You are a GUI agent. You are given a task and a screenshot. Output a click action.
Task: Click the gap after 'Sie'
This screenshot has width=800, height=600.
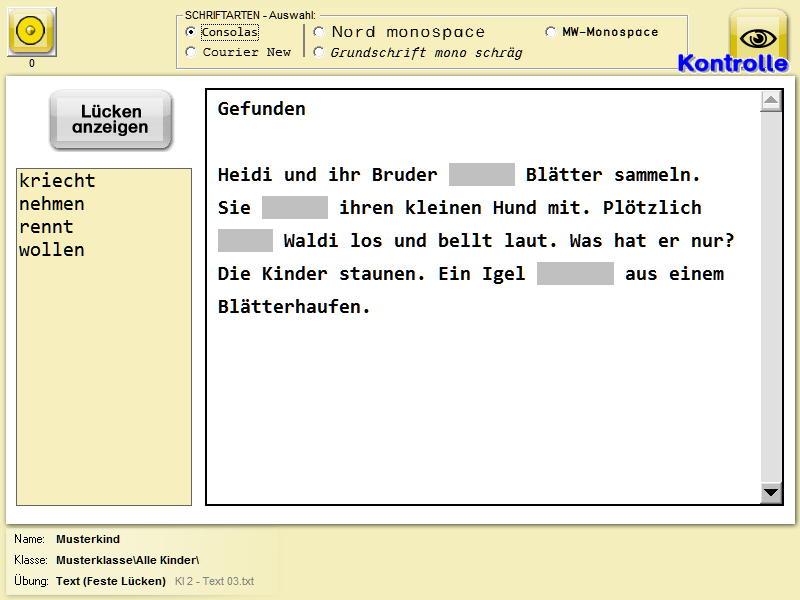[x=295, y=208]
